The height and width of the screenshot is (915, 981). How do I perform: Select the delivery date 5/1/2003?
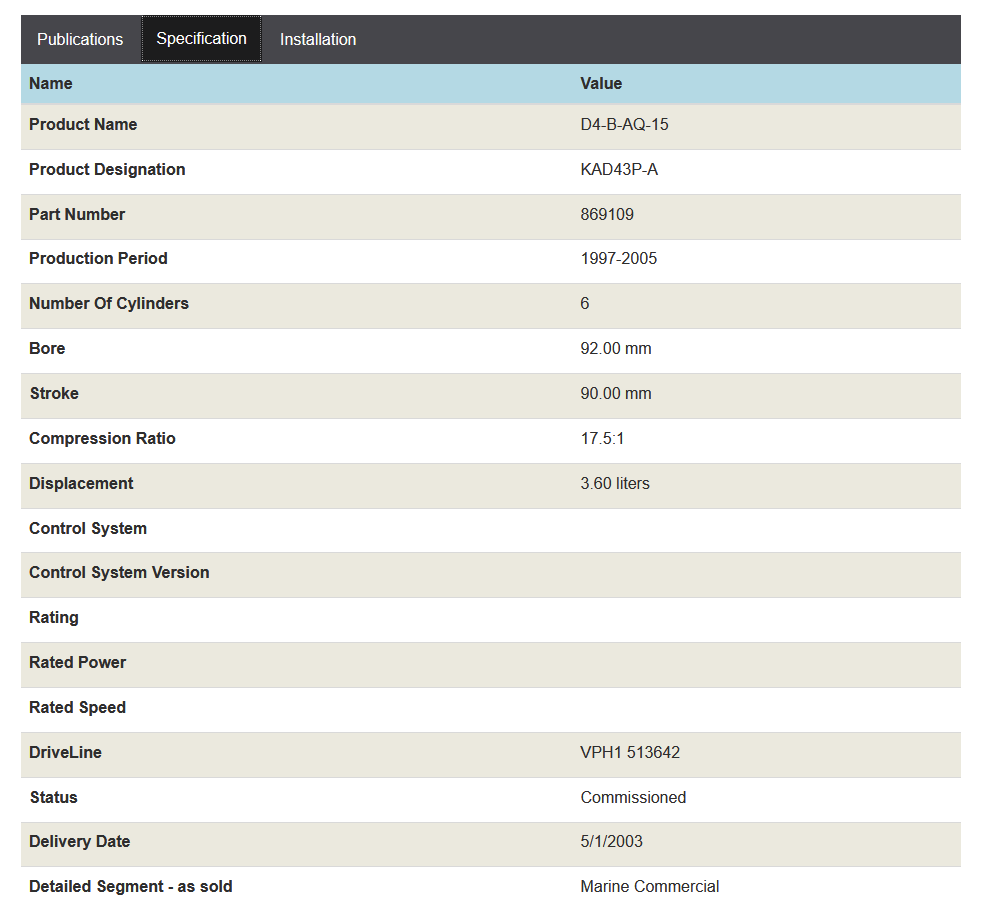coord(612,842)
